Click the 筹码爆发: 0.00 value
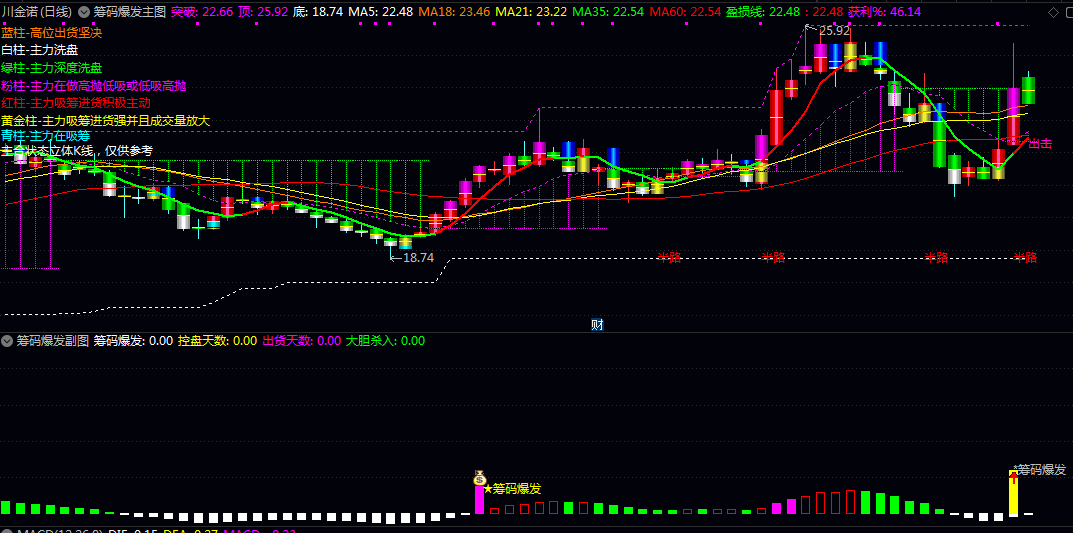 click(133, 341)
